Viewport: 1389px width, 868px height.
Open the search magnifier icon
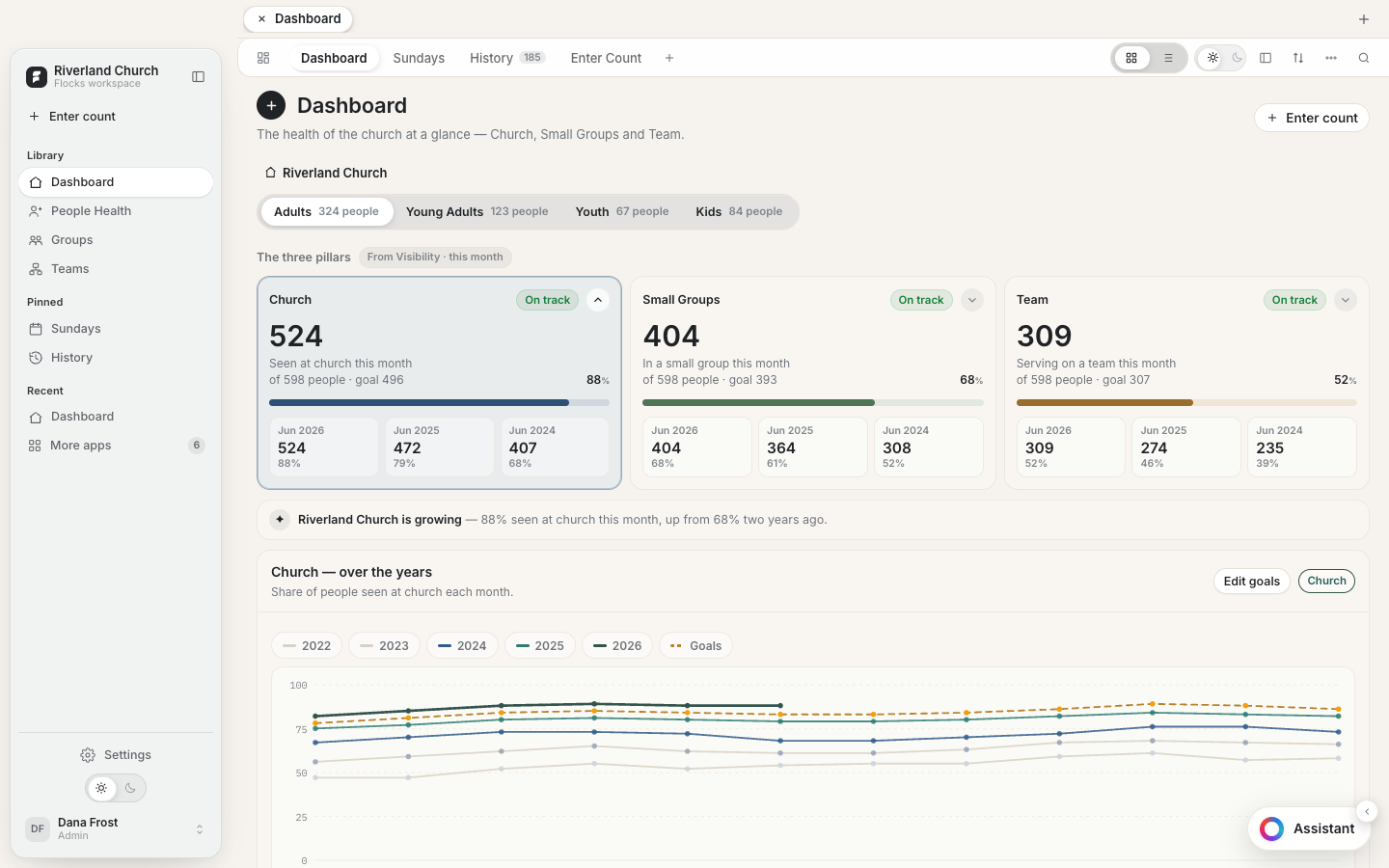[x=1364, y=58]
